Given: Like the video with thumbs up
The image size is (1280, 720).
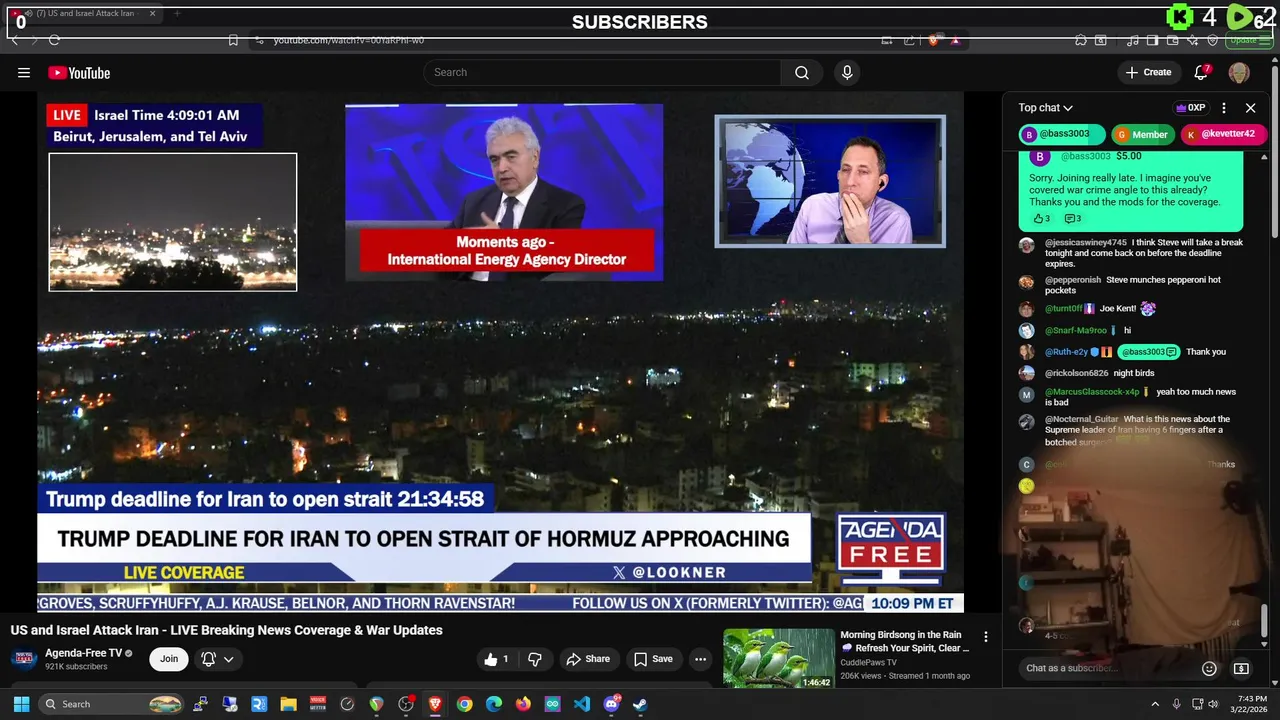Looking at the screenshot, I should [496, 659].
